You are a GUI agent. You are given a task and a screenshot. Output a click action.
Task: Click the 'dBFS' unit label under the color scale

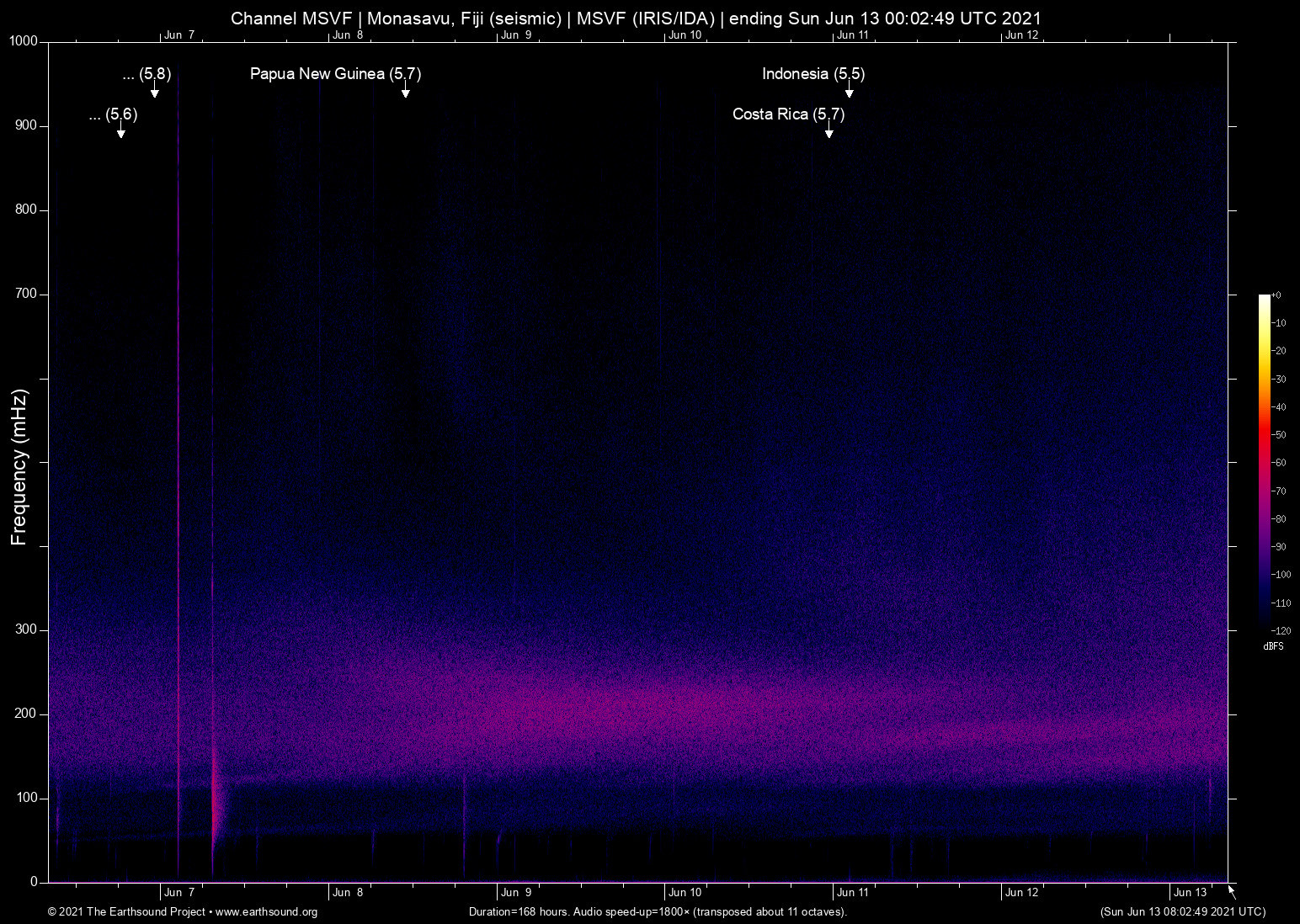tap(1274, 646)
